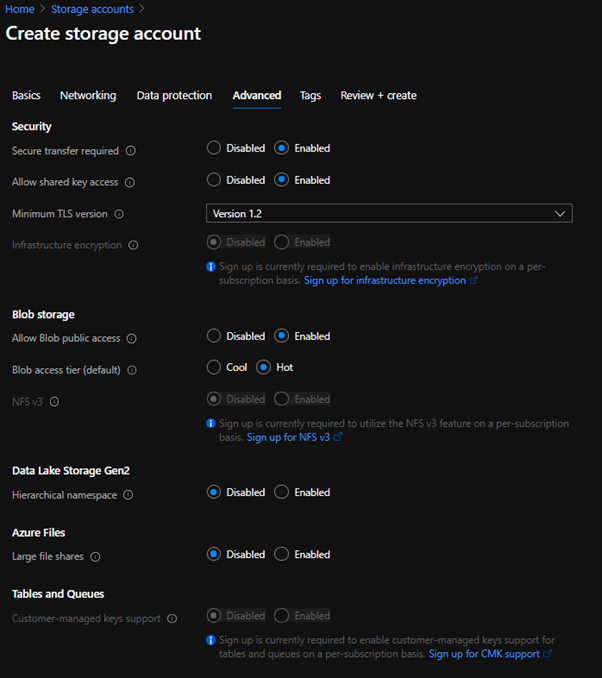This screenshot has height=678, width=602.
Task: Navigate to Storage accounts breadcrumb
Action: click(x=92, y=9)
